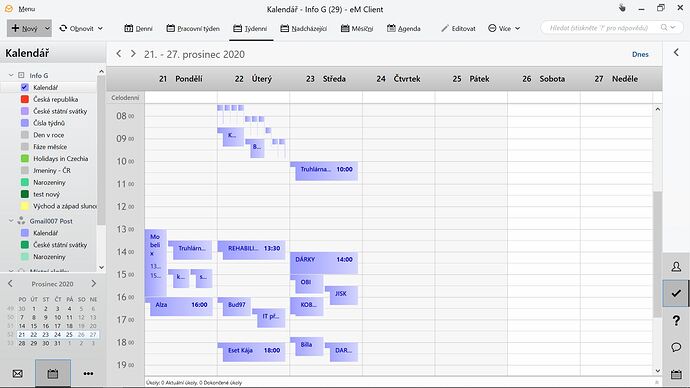Click the Dnes link
Image resolution: width=690 pixels, height=388 pixels.
click(x=640, y=55)
